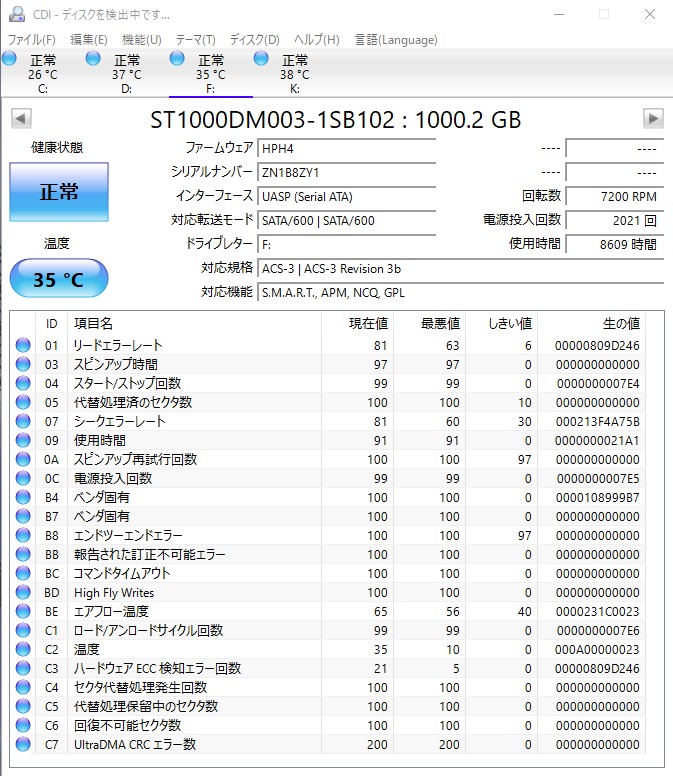Go to next disk with right arrow
Screen dimensions: 673x776
(x=653, y=118)
